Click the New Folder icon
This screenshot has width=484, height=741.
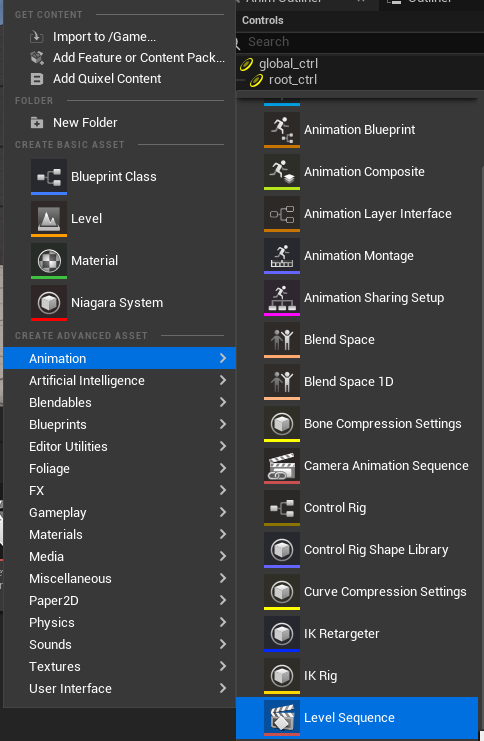(36, 123)
